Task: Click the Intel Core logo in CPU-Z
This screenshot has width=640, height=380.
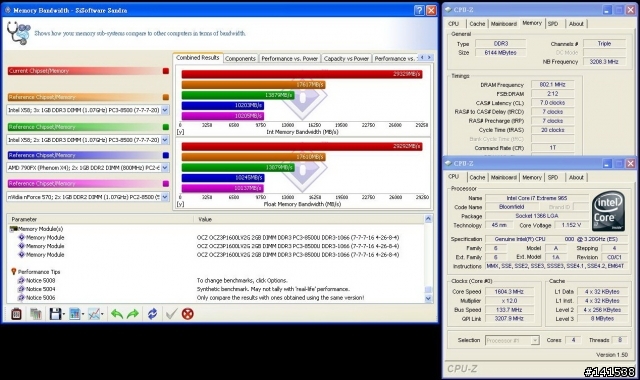Action: point(608,211)
